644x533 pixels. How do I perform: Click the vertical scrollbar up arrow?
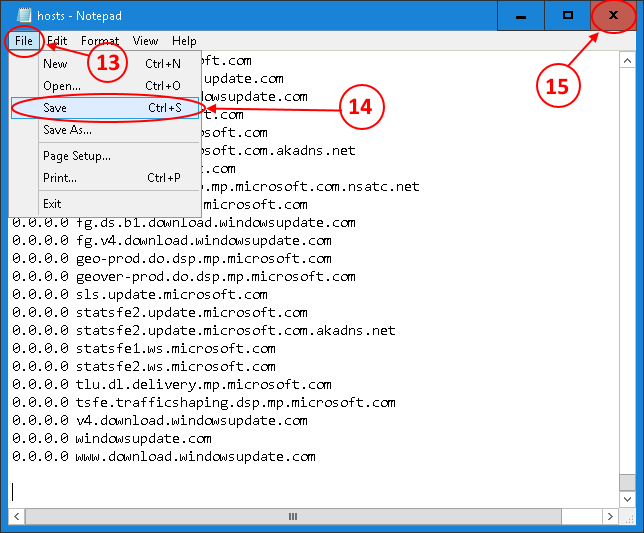(x=627, y=61)
